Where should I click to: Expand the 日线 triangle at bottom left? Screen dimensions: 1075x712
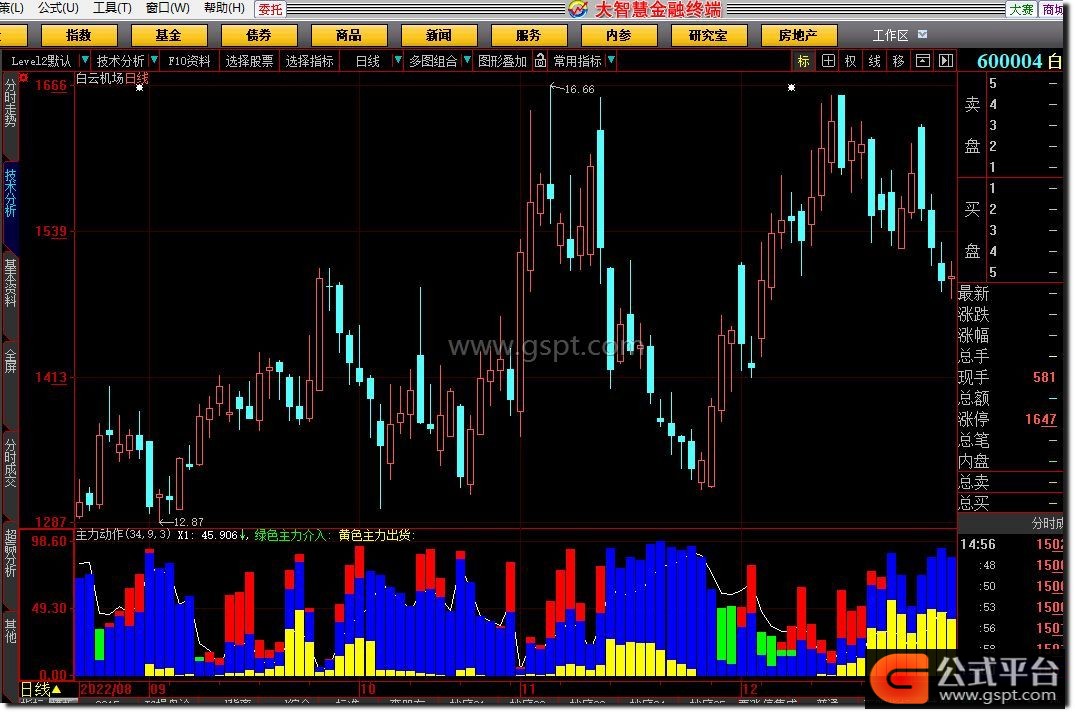coord(57,689)
